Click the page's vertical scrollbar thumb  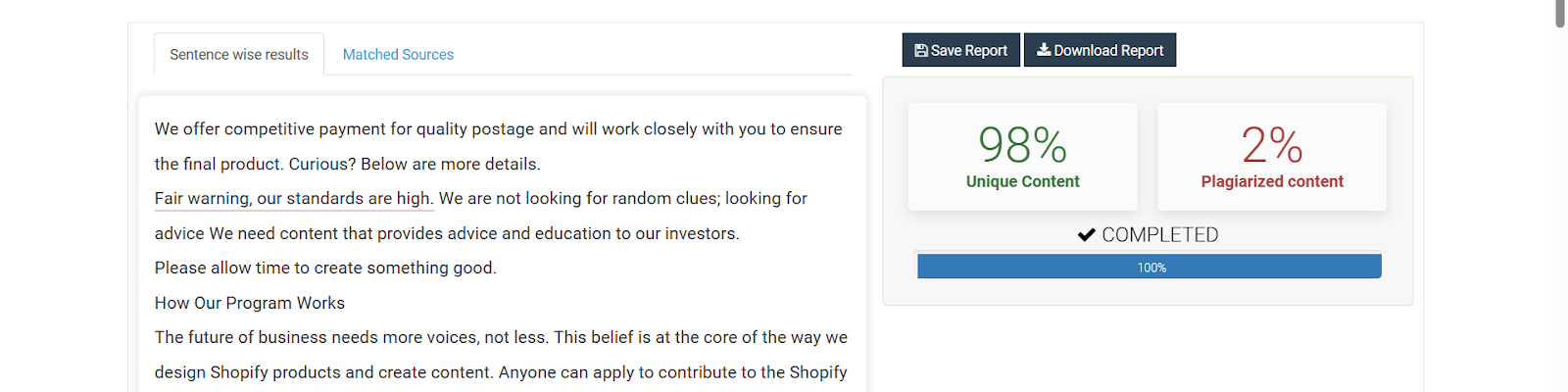pos(1560,14)
